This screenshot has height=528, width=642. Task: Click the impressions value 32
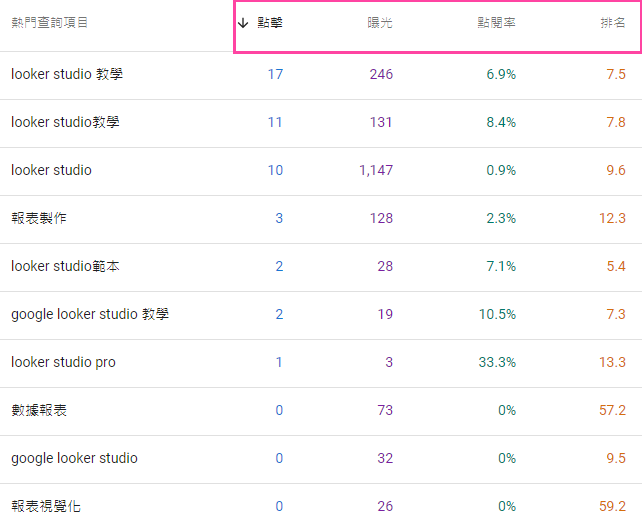(385, 458)
